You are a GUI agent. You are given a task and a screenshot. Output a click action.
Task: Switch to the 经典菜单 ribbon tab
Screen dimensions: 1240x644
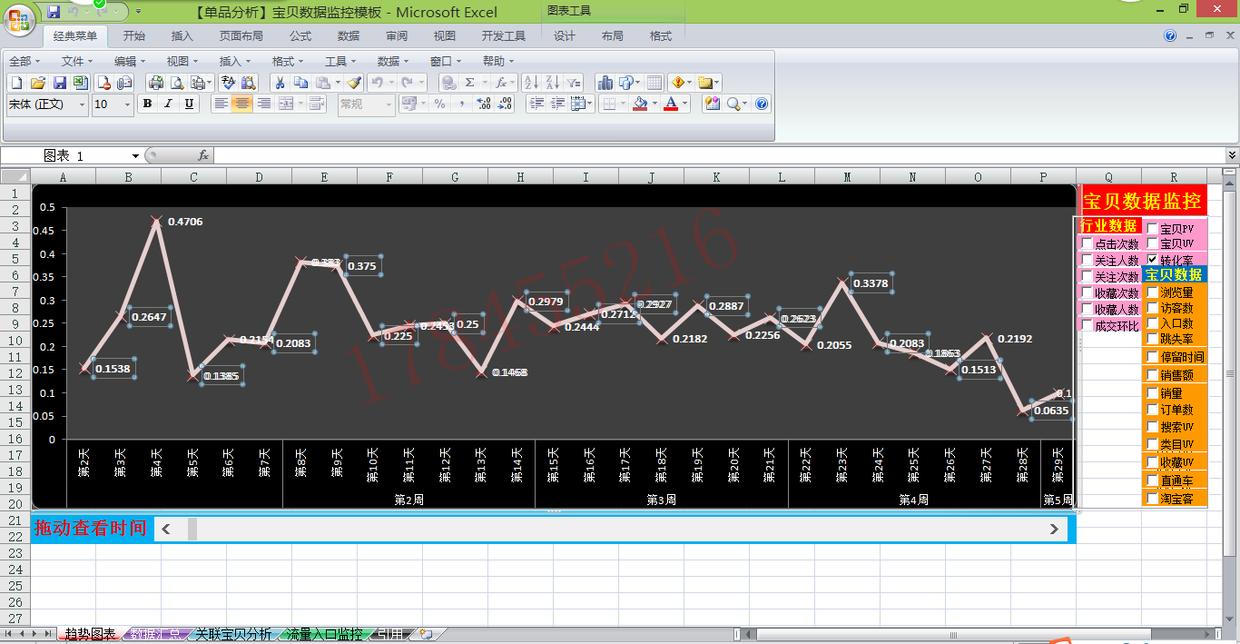(75, 36)
